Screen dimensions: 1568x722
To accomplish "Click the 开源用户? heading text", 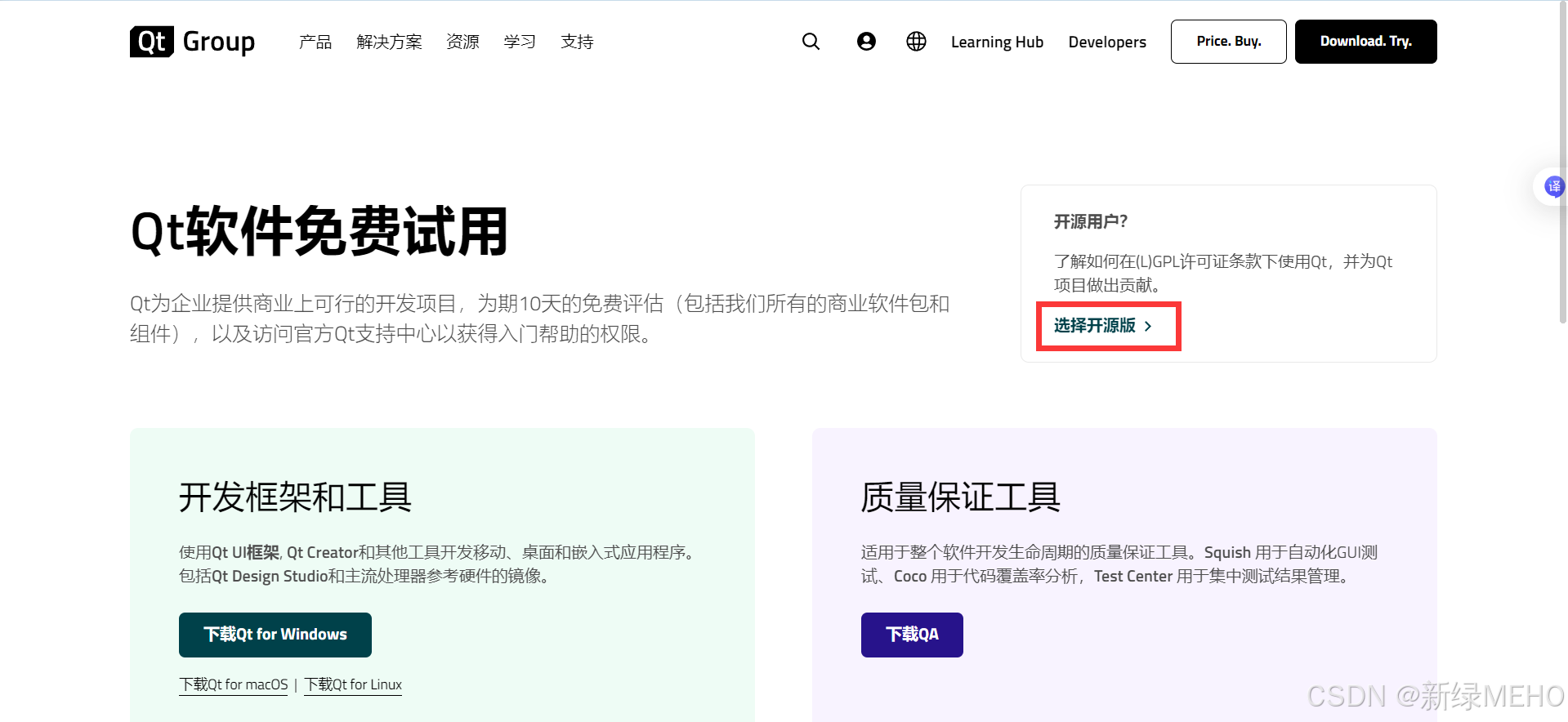I will pyautogui.click(x=1091, y=221).
